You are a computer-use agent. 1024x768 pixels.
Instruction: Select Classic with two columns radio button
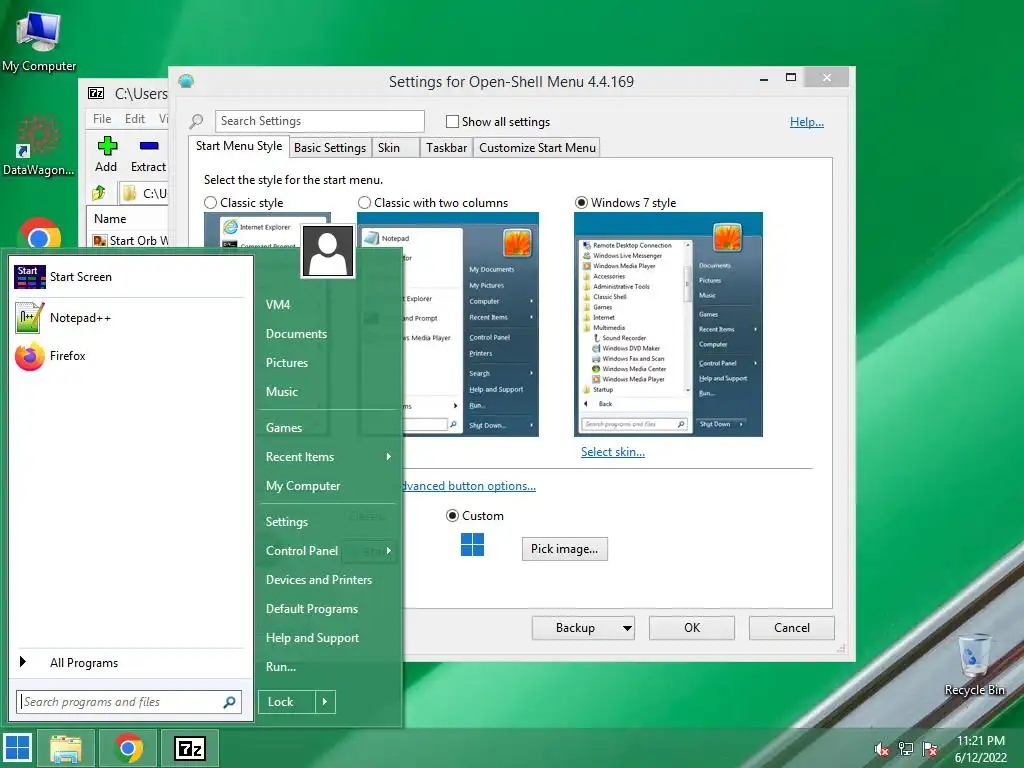pyautogui.click(x=364, y=202)
